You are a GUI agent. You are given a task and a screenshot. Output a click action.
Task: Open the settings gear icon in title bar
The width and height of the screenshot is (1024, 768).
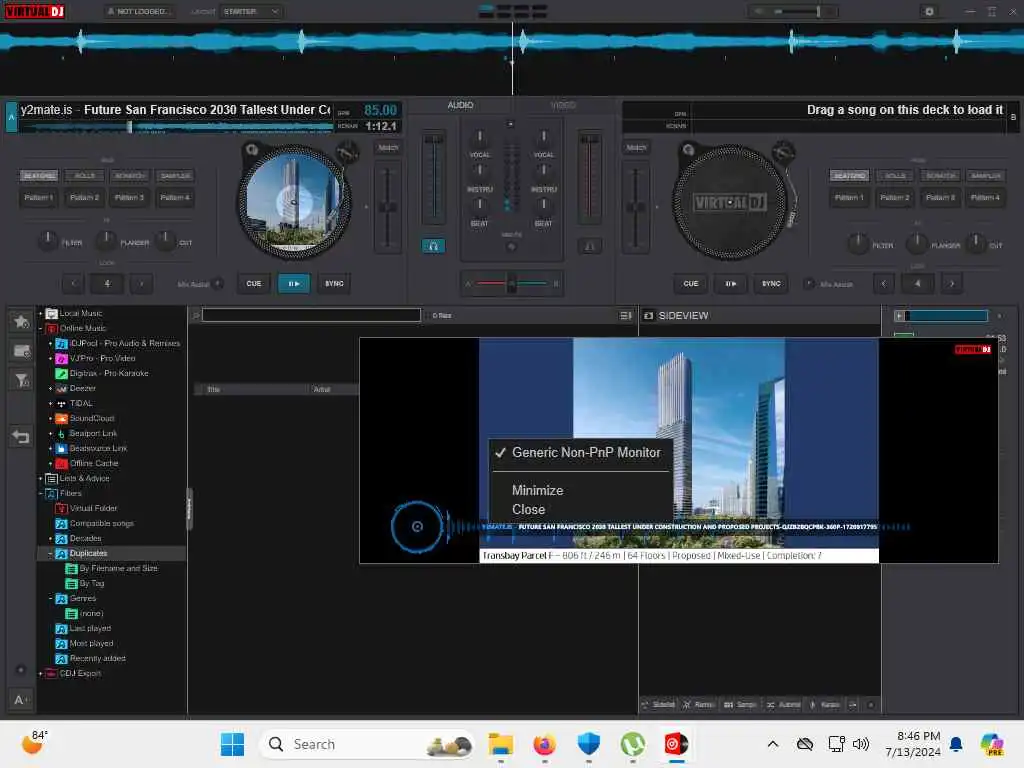pos(929,11)
